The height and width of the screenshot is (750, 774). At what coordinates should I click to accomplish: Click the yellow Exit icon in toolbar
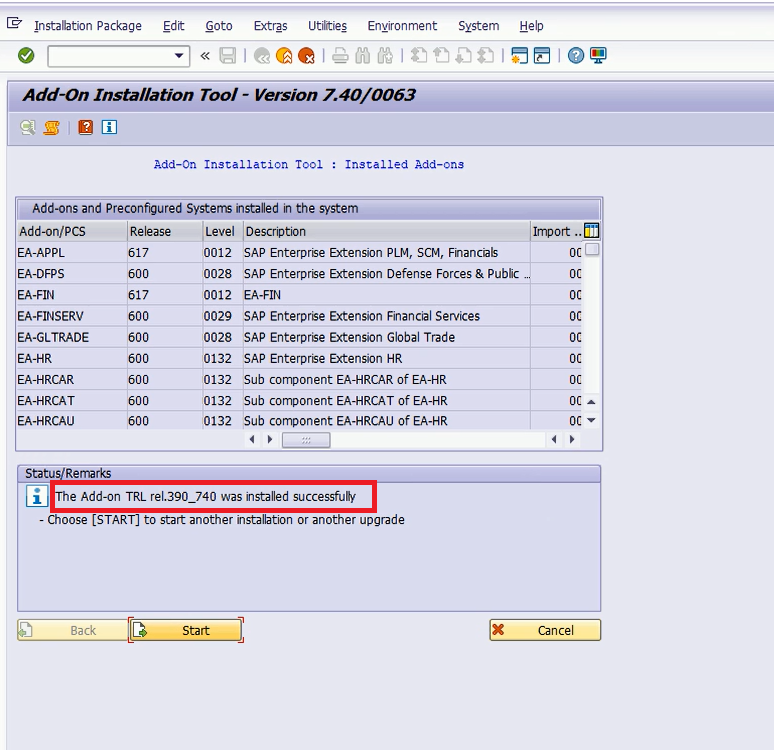[284, 56]
